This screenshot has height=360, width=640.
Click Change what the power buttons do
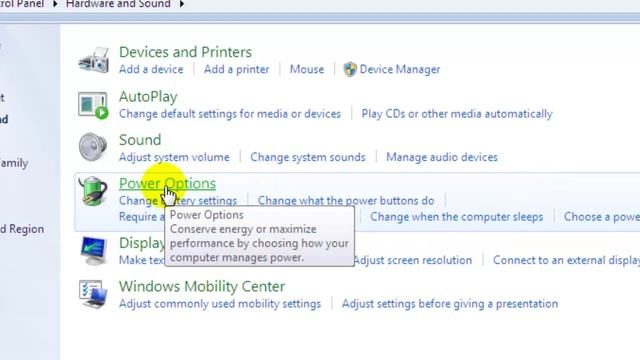[x=346, y=200]
